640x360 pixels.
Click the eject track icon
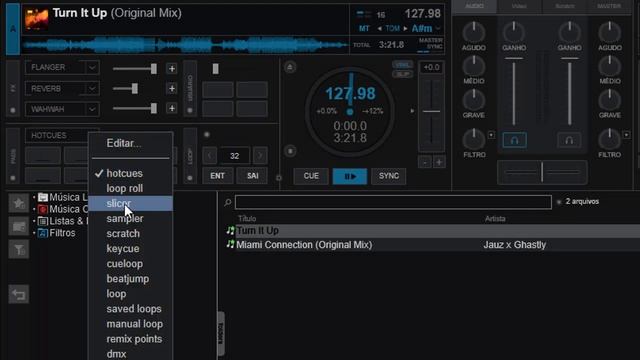(290, 67)
